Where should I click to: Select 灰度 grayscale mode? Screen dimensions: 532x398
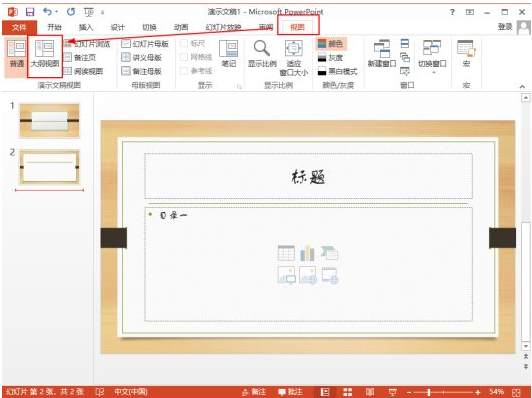pos(330,58)
